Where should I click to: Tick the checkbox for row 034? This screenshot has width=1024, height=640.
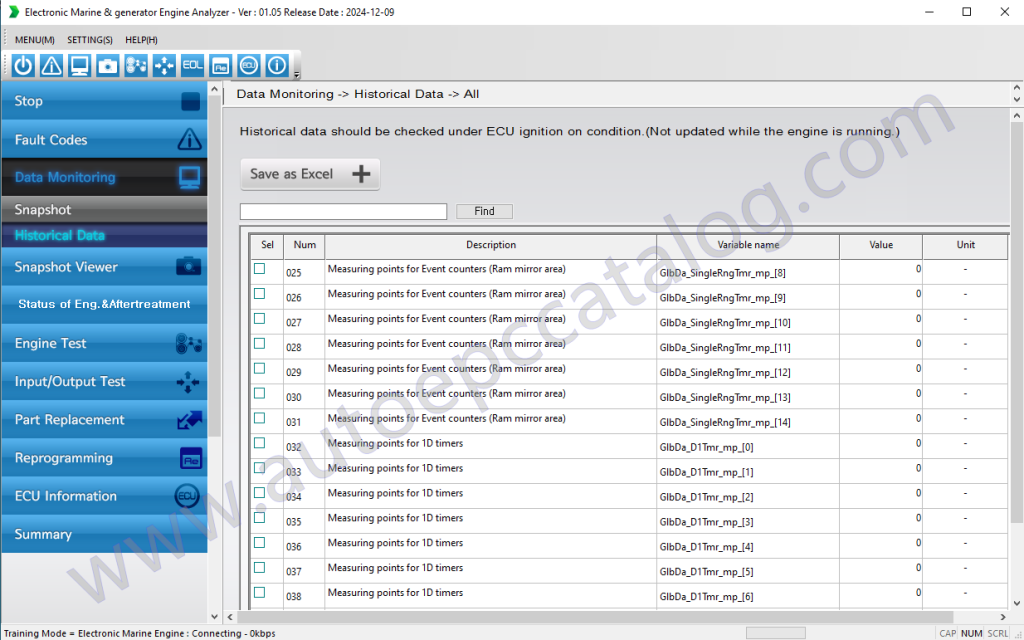pyautogui.click(x=259, y=492)
